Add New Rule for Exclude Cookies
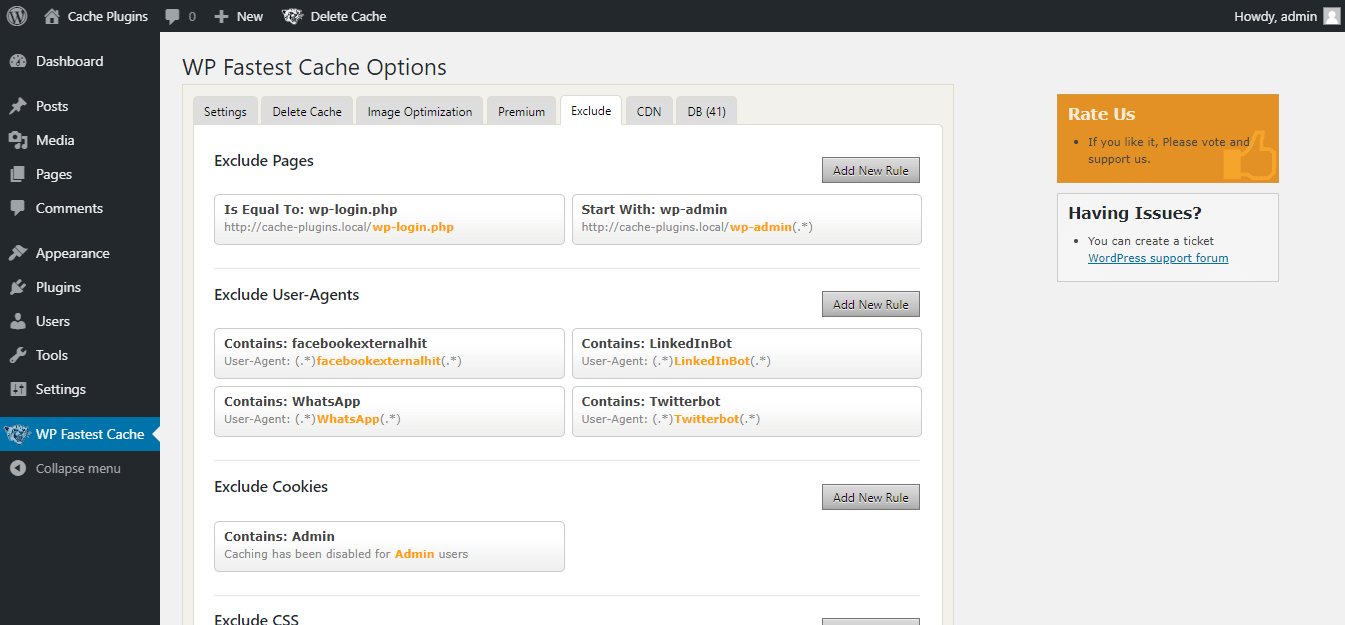Screen dimensions: 1345x625 point(871,497)
